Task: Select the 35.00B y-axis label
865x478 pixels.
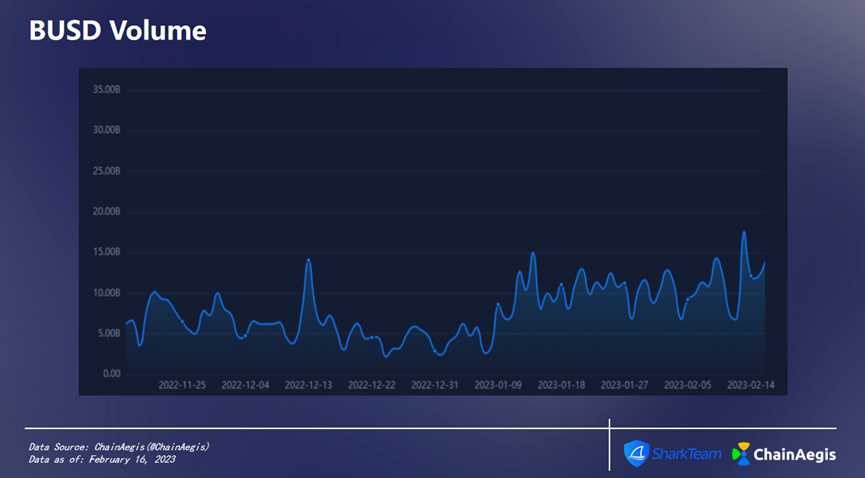Action: tap(106, 90)
